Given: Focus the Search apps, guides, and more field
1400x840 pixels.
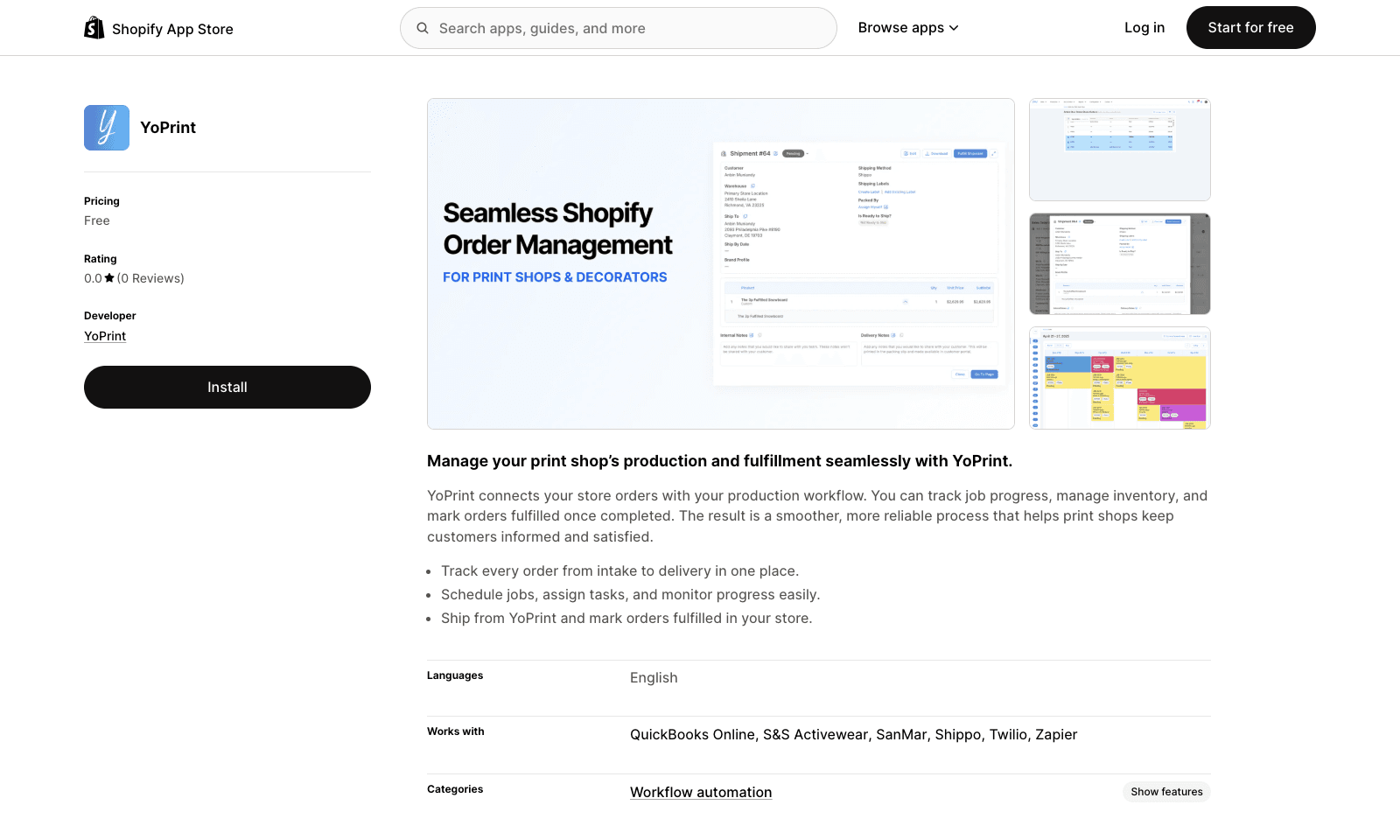Looking at the screenshot, I should point(619,28).
